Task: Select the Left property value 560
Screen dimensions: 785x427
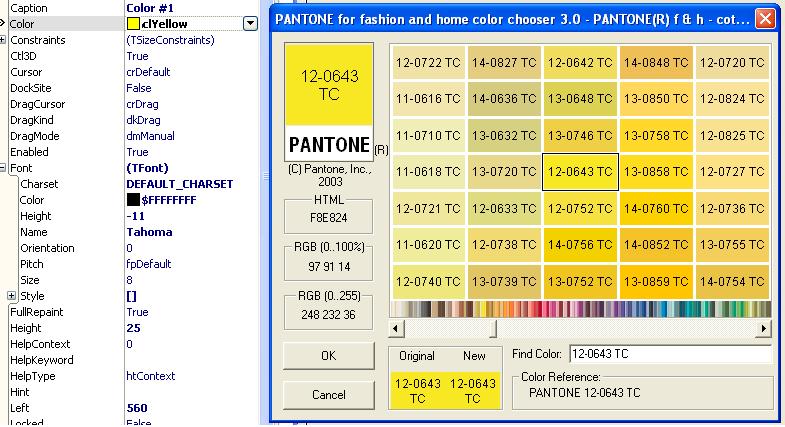Action: (x=137, y=408)
